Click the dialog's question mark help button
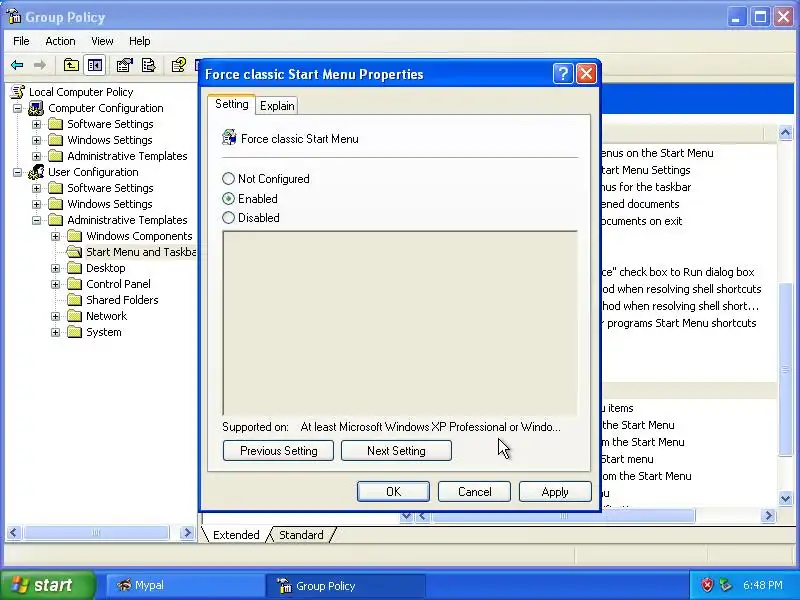This screenshot has height=600, width=800. tap(563, 74)
